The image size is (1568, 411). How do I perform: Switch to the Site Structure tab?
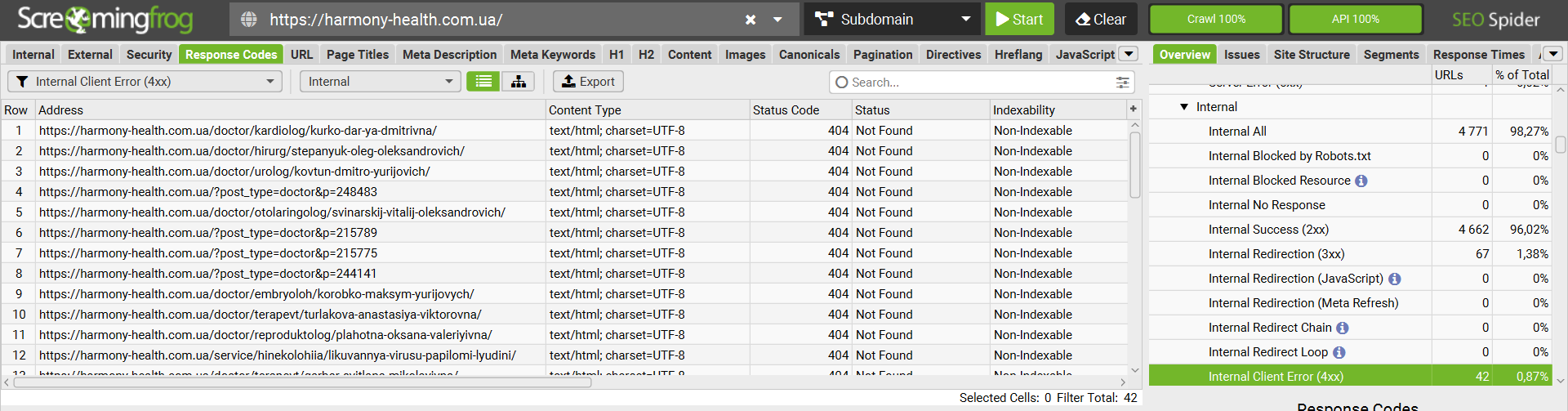[x=1312, y=55]
